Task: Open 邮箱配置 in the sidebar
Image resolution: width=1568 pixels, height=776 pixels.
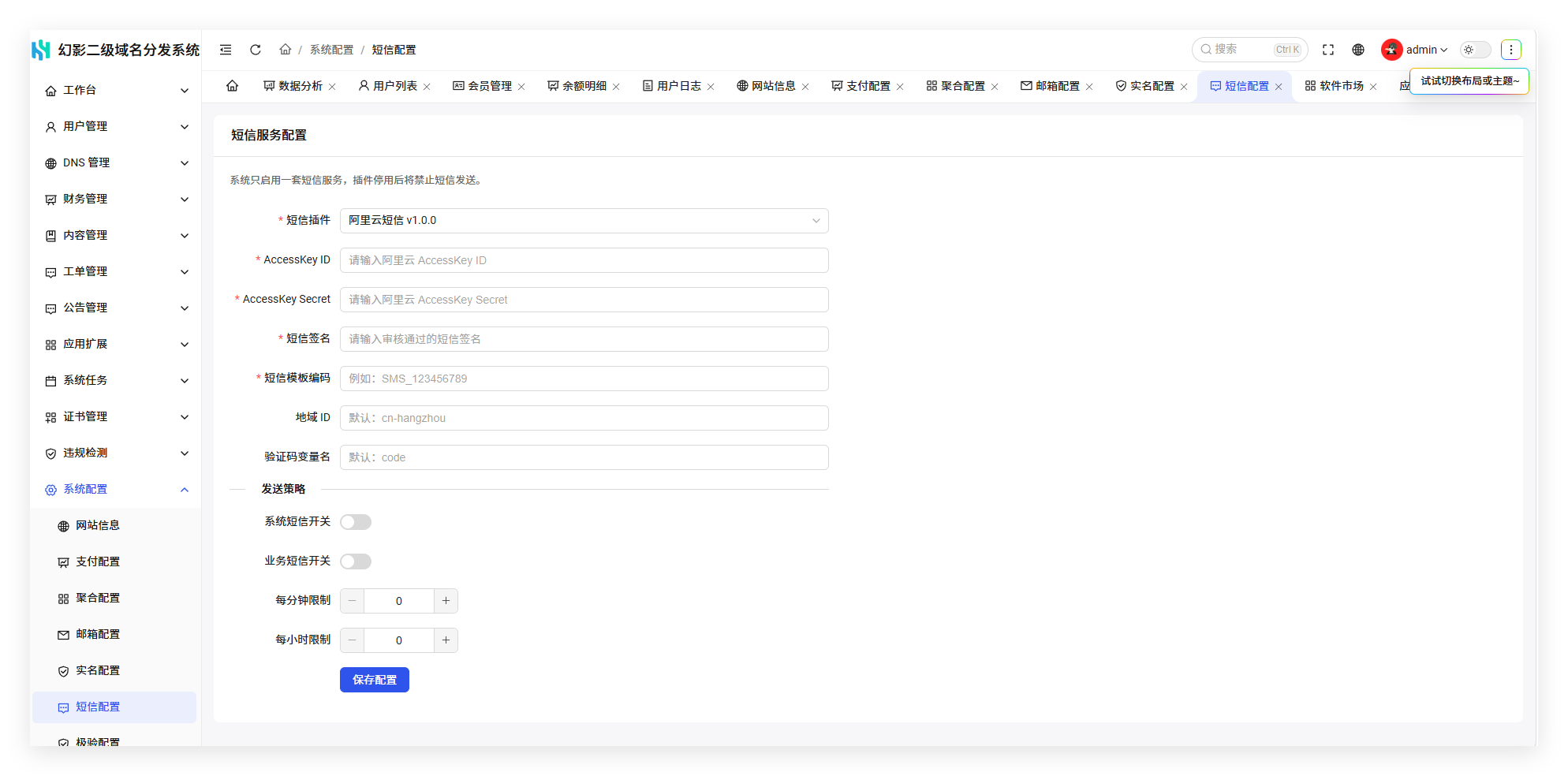Action: [x=115, y=635]
